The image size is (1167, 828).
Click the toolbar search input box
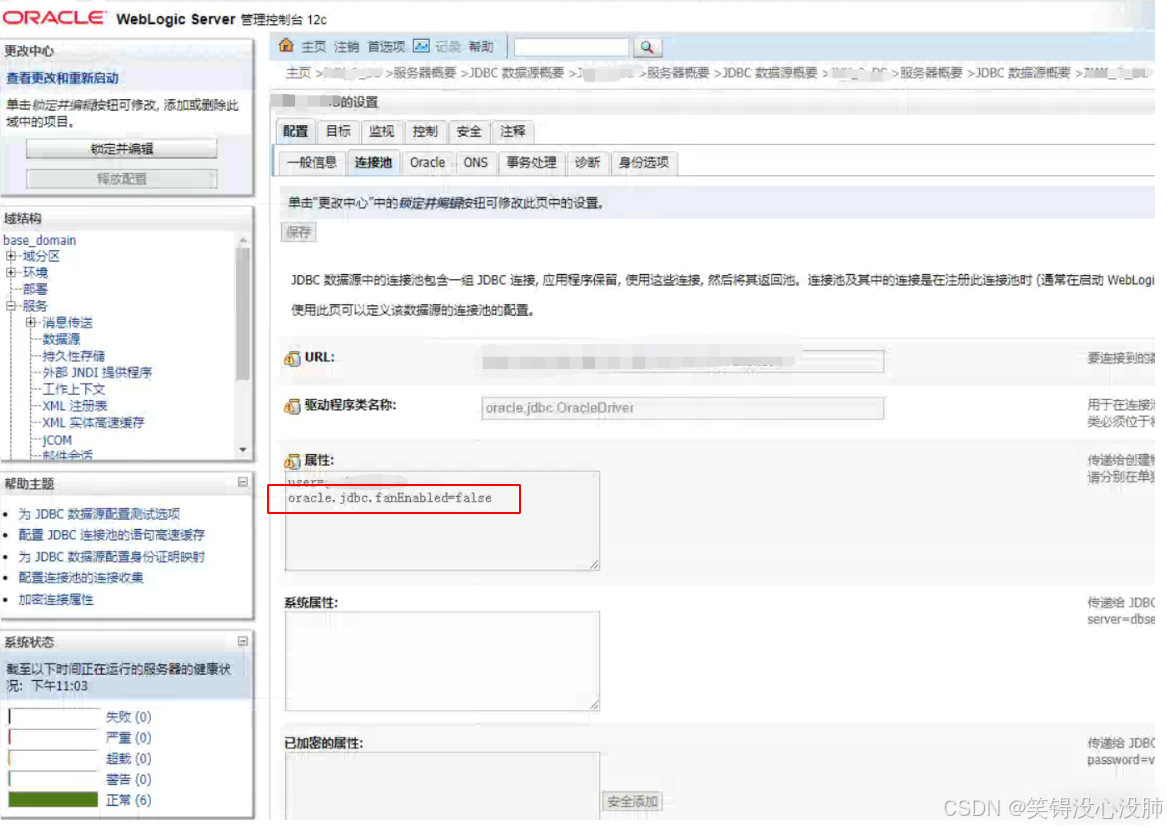tap(570, 46)
